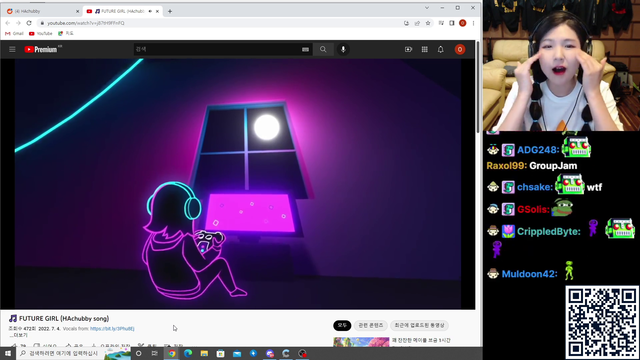Image resolution: width=640 pixels, height=360 pixels.
Task: Expand description with 더보기
Action: point(18,335)
